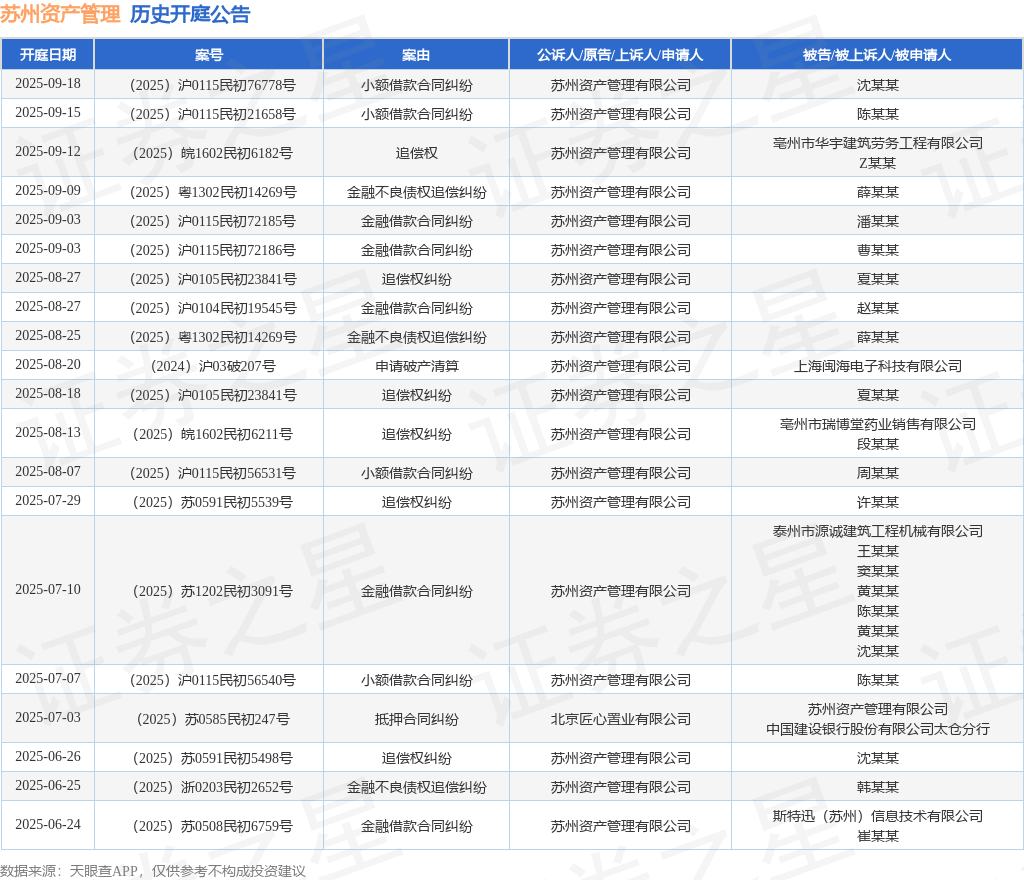Select case number (2025)苏0591民初5498号
The height and width of the screenshot is (880, 1024).
click(212, 759)
